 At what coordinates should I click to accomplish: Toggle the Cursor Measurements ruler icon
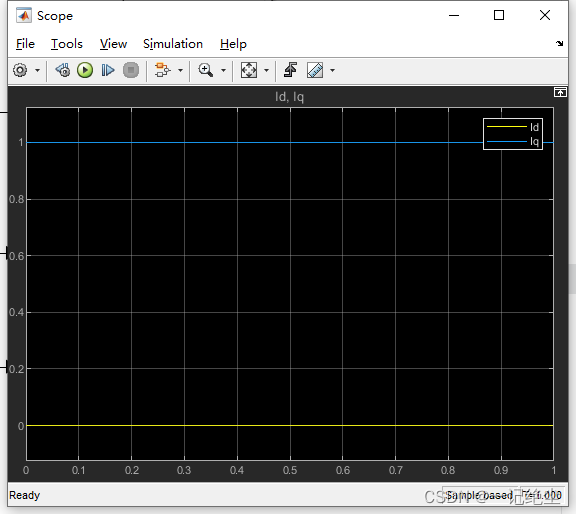click(315, 70)
